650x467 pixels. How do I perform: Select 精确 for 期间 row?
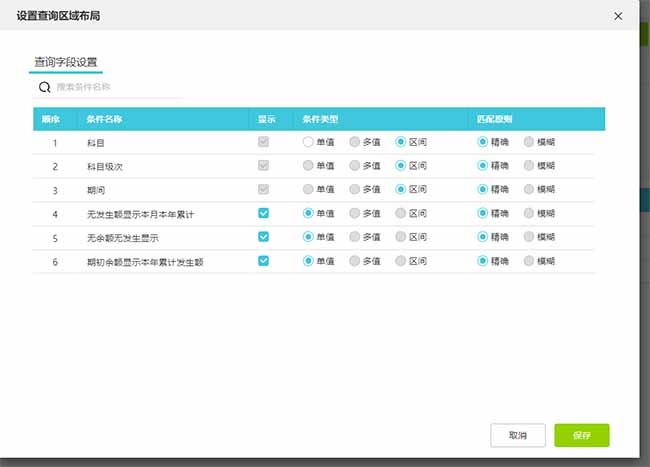click(482, 189)
